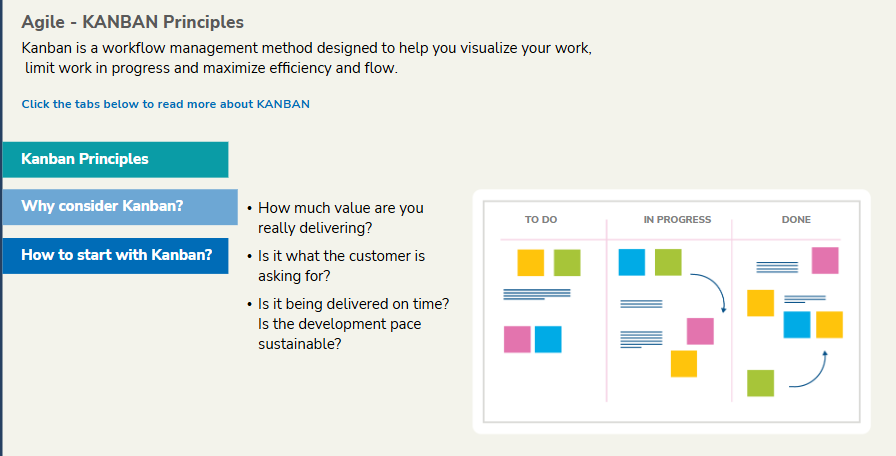896x456 pixels.
Task: Select the DONE column header
Action: (796, 219)
